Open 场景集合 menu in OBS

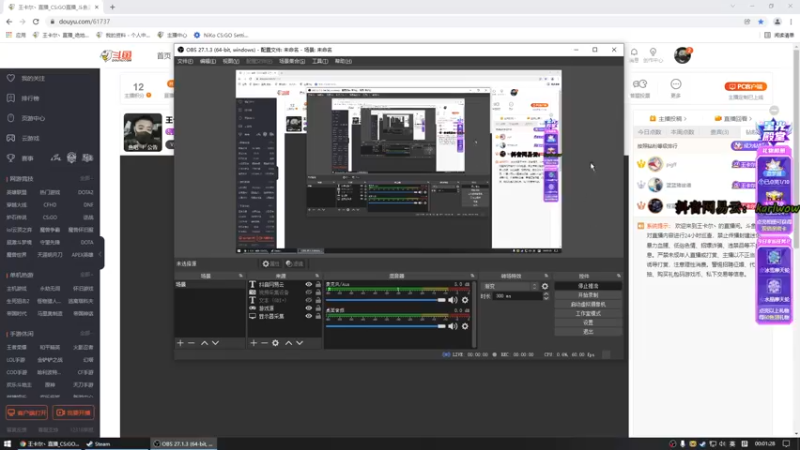click(x=292, y=61)
